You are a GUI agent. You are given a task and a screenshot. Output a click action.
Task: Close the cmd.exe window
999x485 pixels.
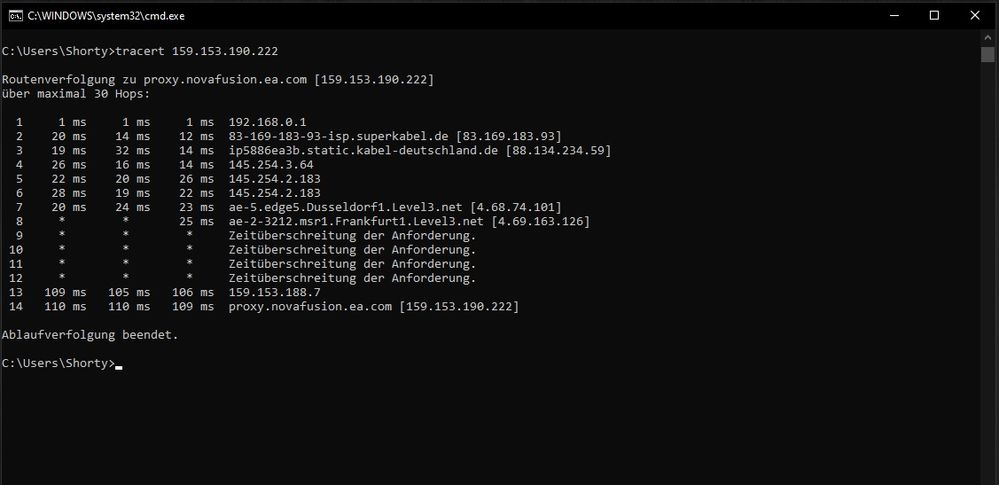[x=977, y=15]
